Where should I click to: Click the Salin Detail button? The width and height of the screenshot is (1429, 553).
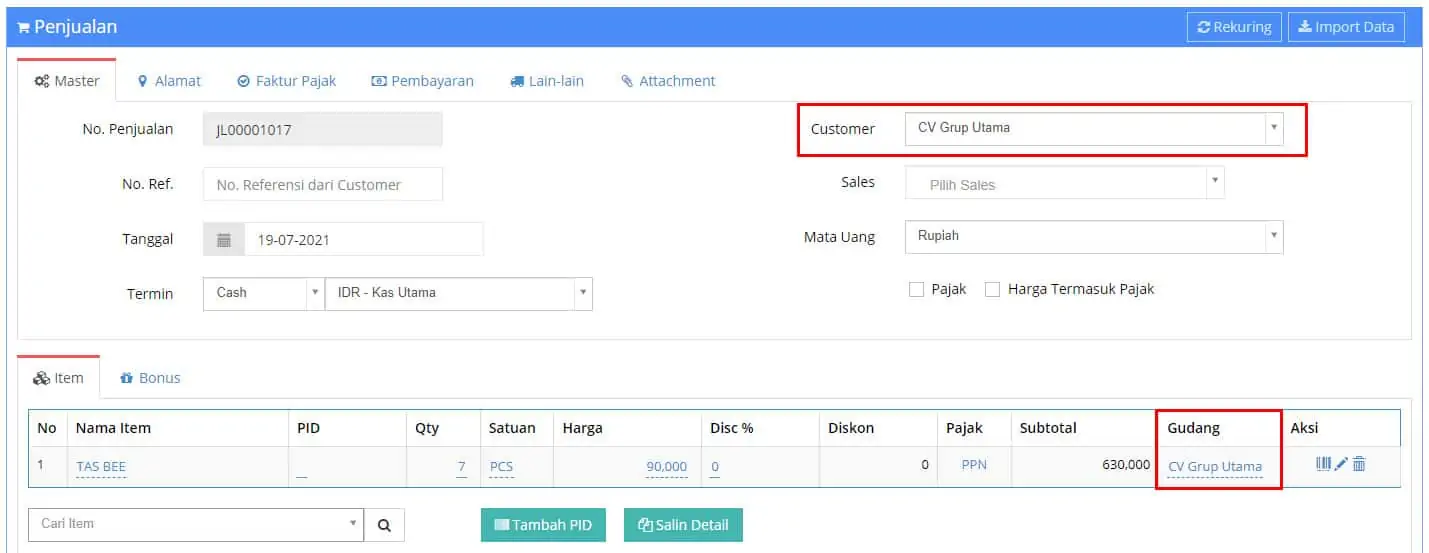pos(683,525)
